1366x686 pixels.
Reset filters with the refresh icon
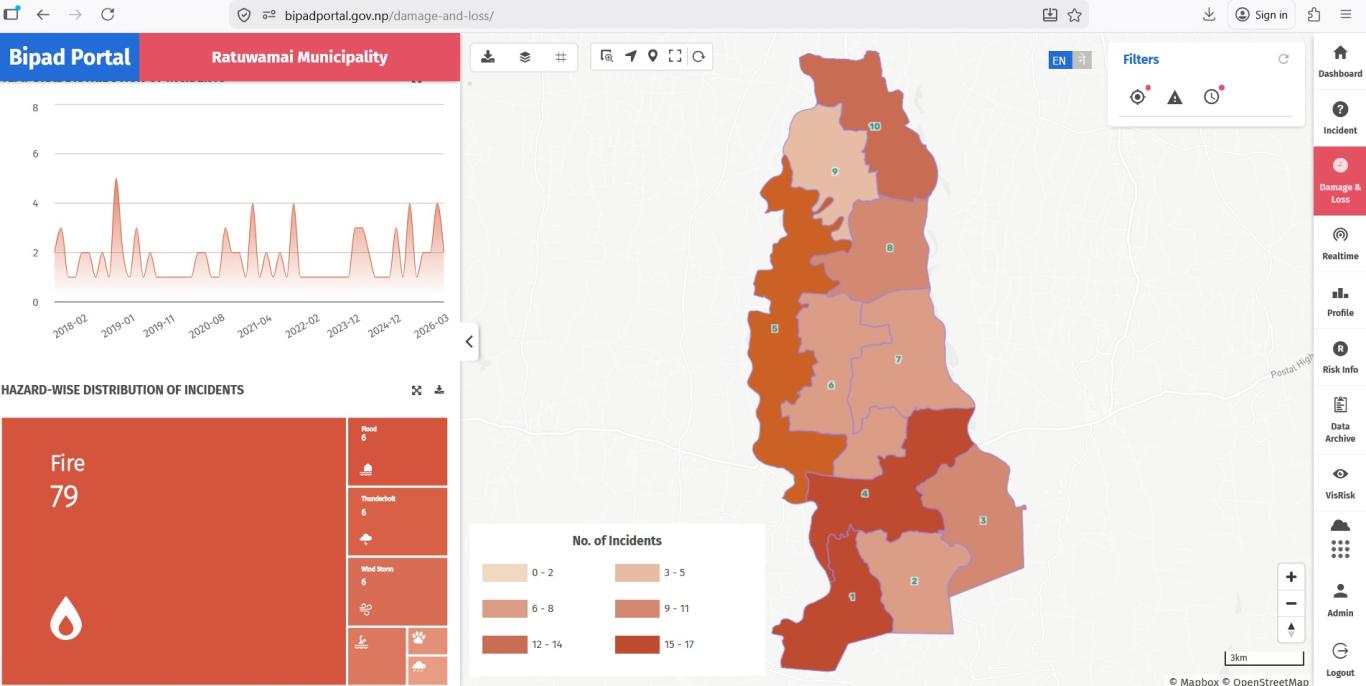point(1283,59)
